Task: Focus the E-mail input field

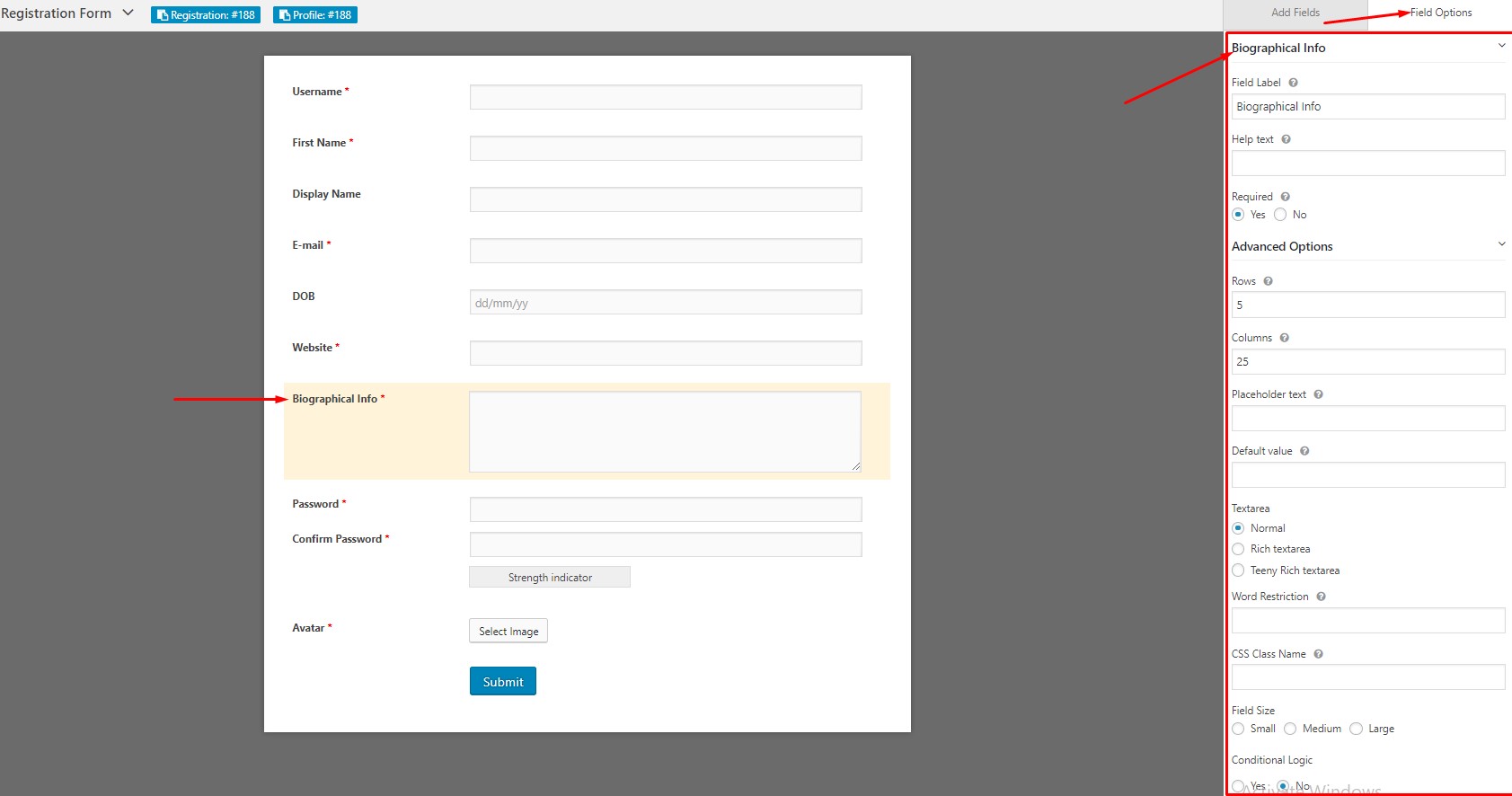Action: [666, 251]
